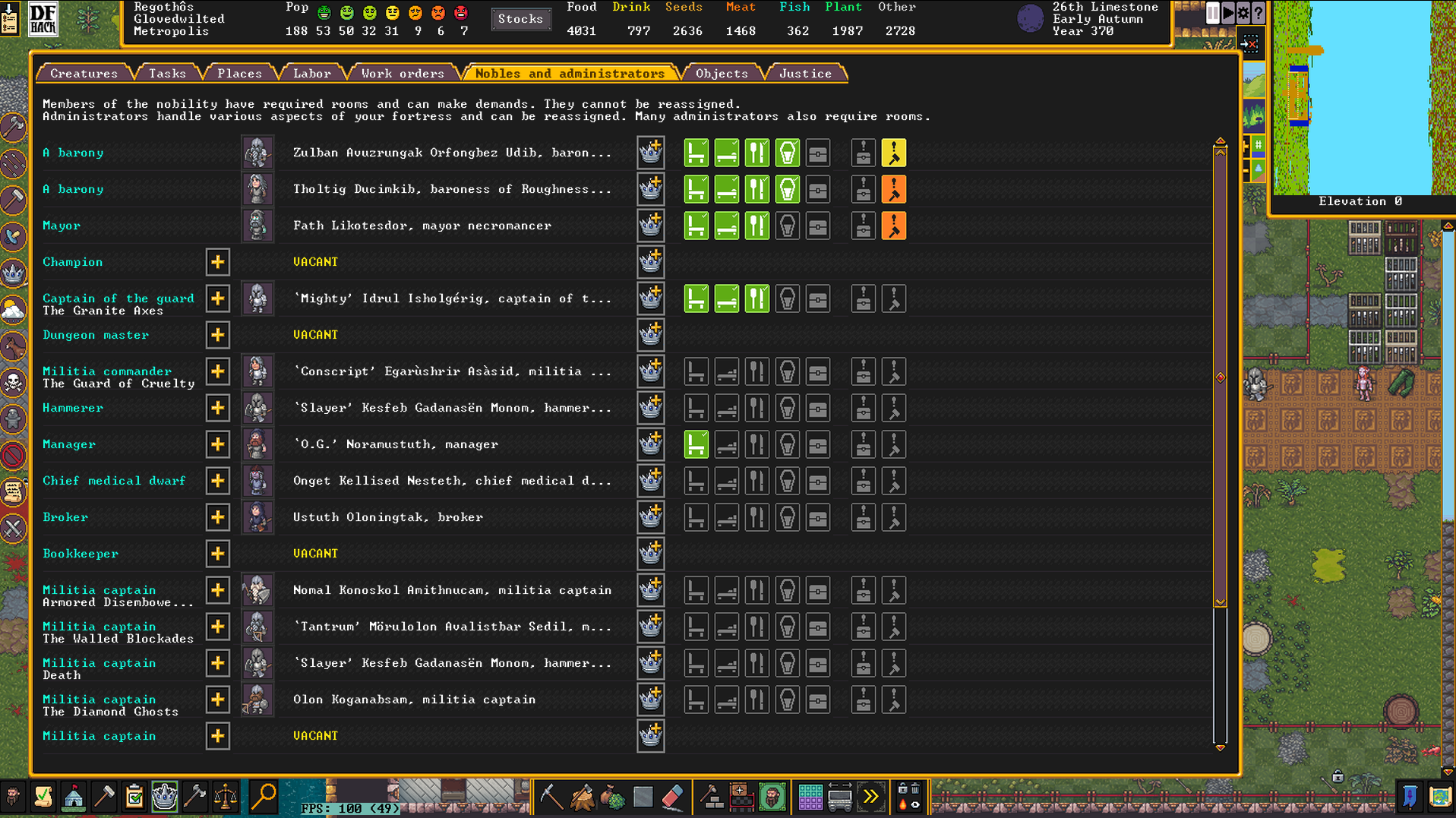This screenshot has height=818, width=1456.
Task: Switch to the Tasks tab
Action: point(167,73)
